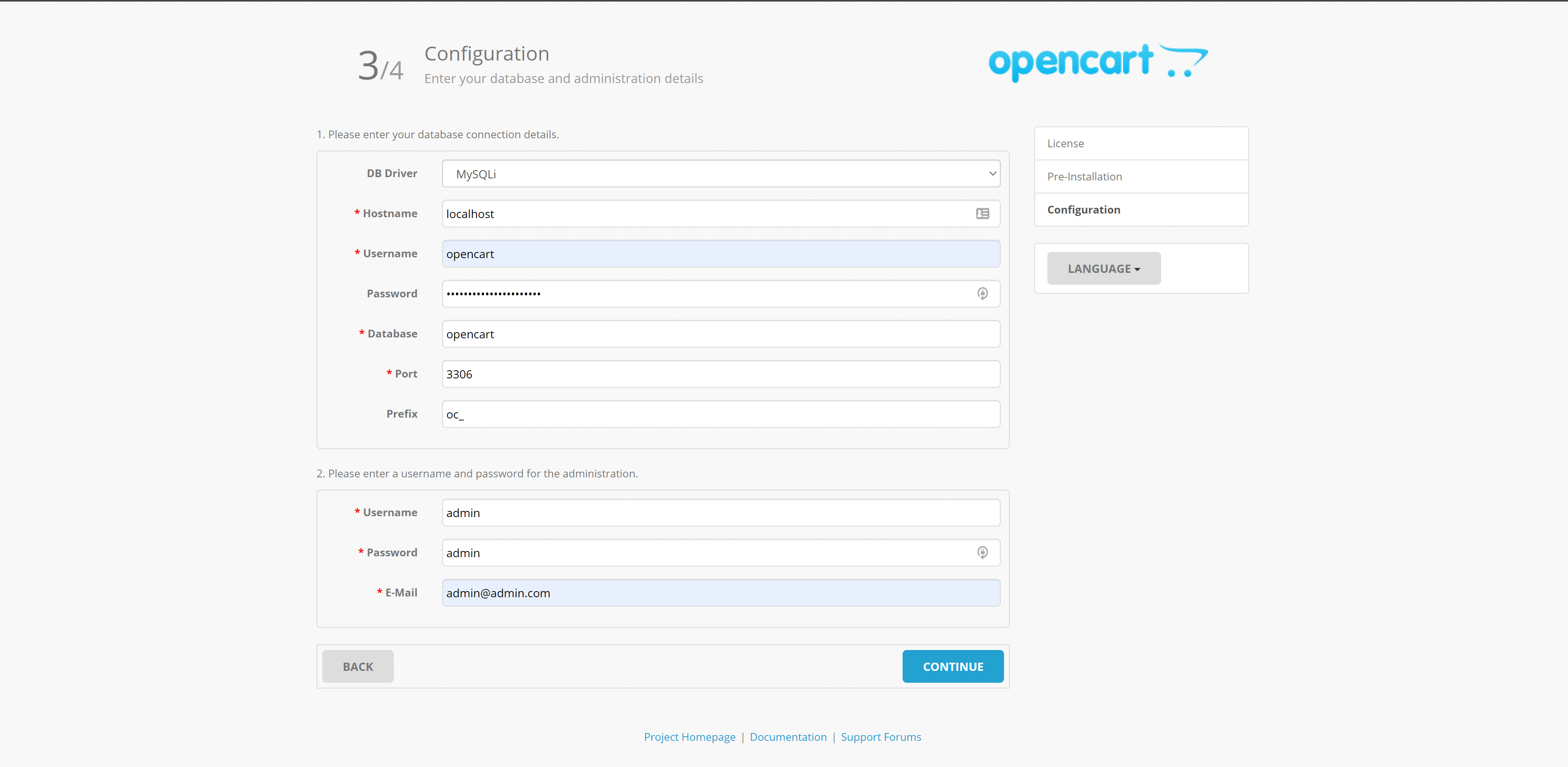
Task: Click the hostname book/server icon
Action: (x=983, y=213)
